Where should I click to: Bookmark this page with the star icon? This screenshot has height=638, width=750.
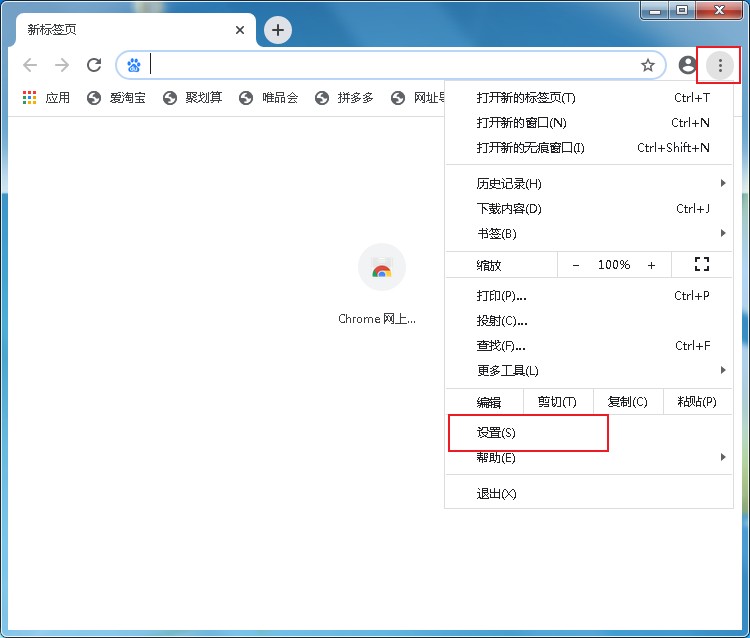coord(648,65)
